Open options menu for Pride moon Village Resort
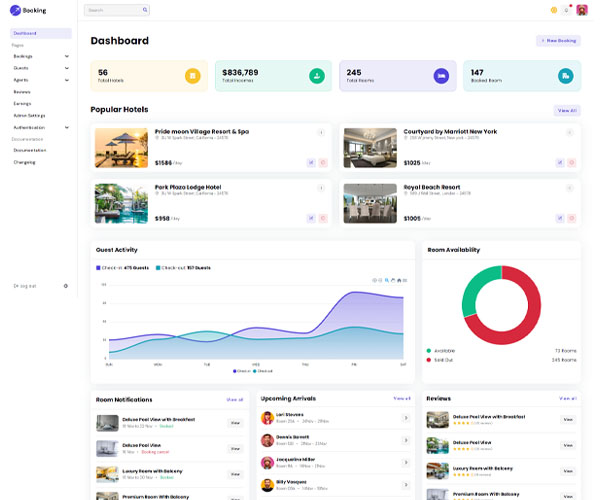Viewport: 600px width, 500px height. point(321,133)
